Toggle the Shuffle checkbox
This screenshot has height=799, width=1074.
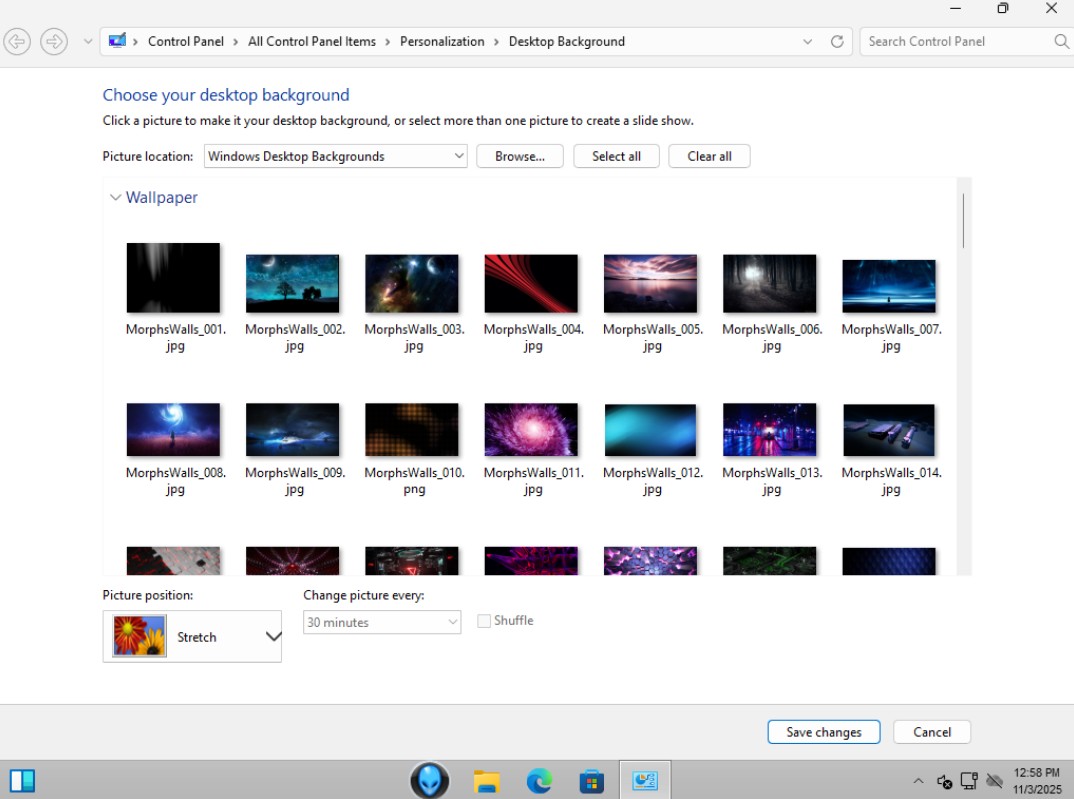485,621
